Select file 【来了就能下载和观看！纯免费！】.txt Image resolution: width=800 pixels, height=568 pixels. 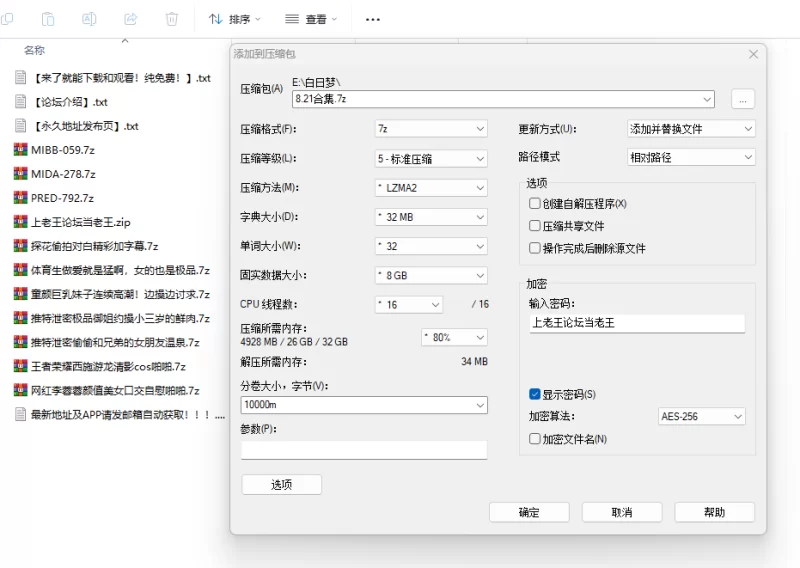pos(121,78)
